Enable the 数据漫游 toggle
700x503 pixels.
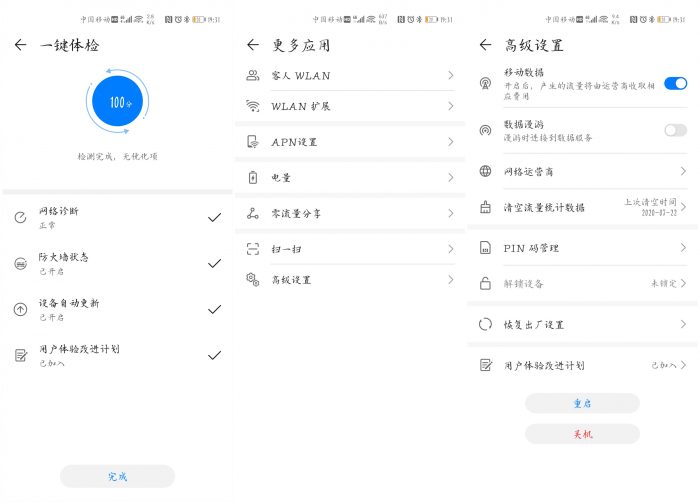[675, 130]
